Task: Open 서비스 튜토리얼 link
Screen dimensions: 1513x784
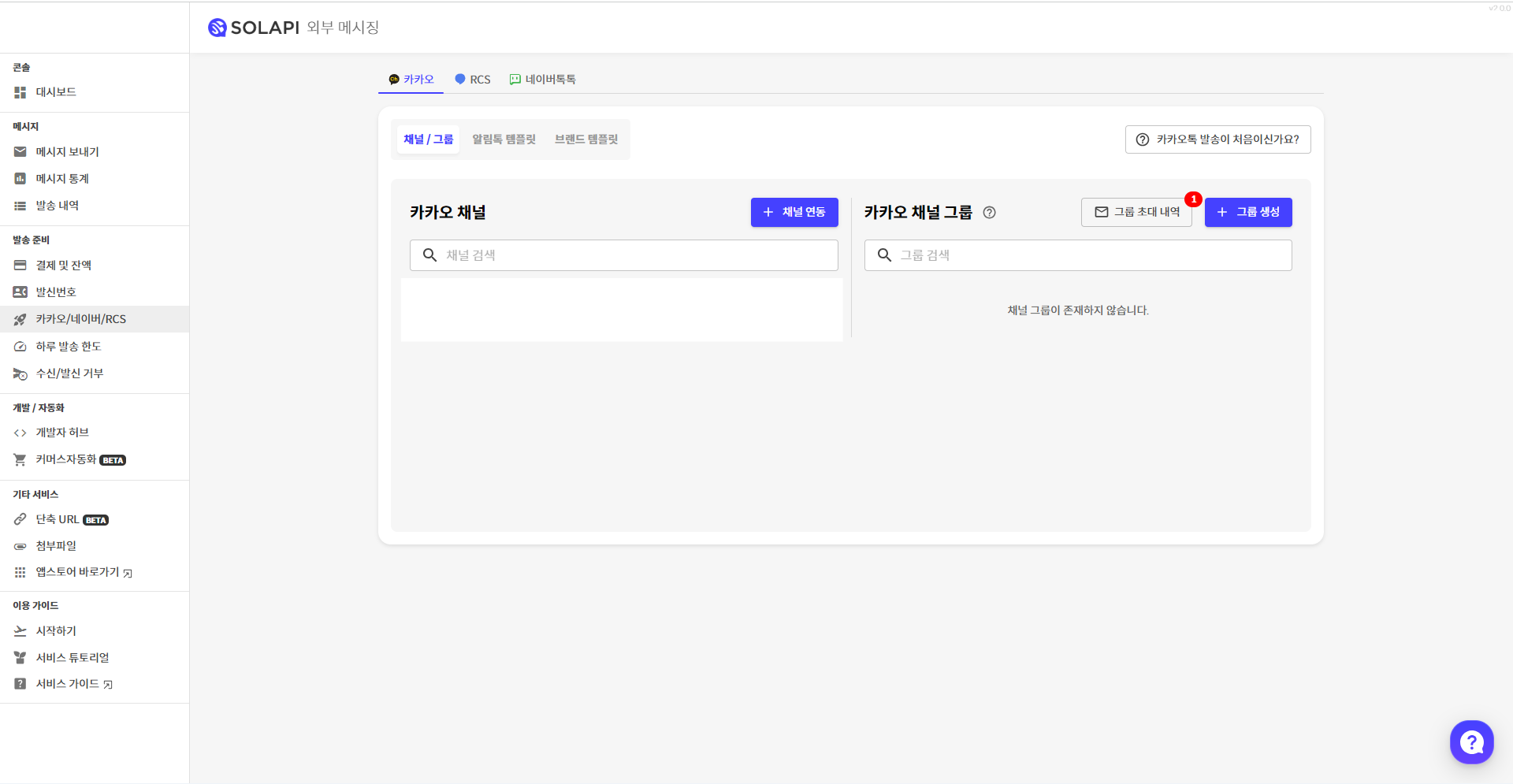Action: pos(95,658)
